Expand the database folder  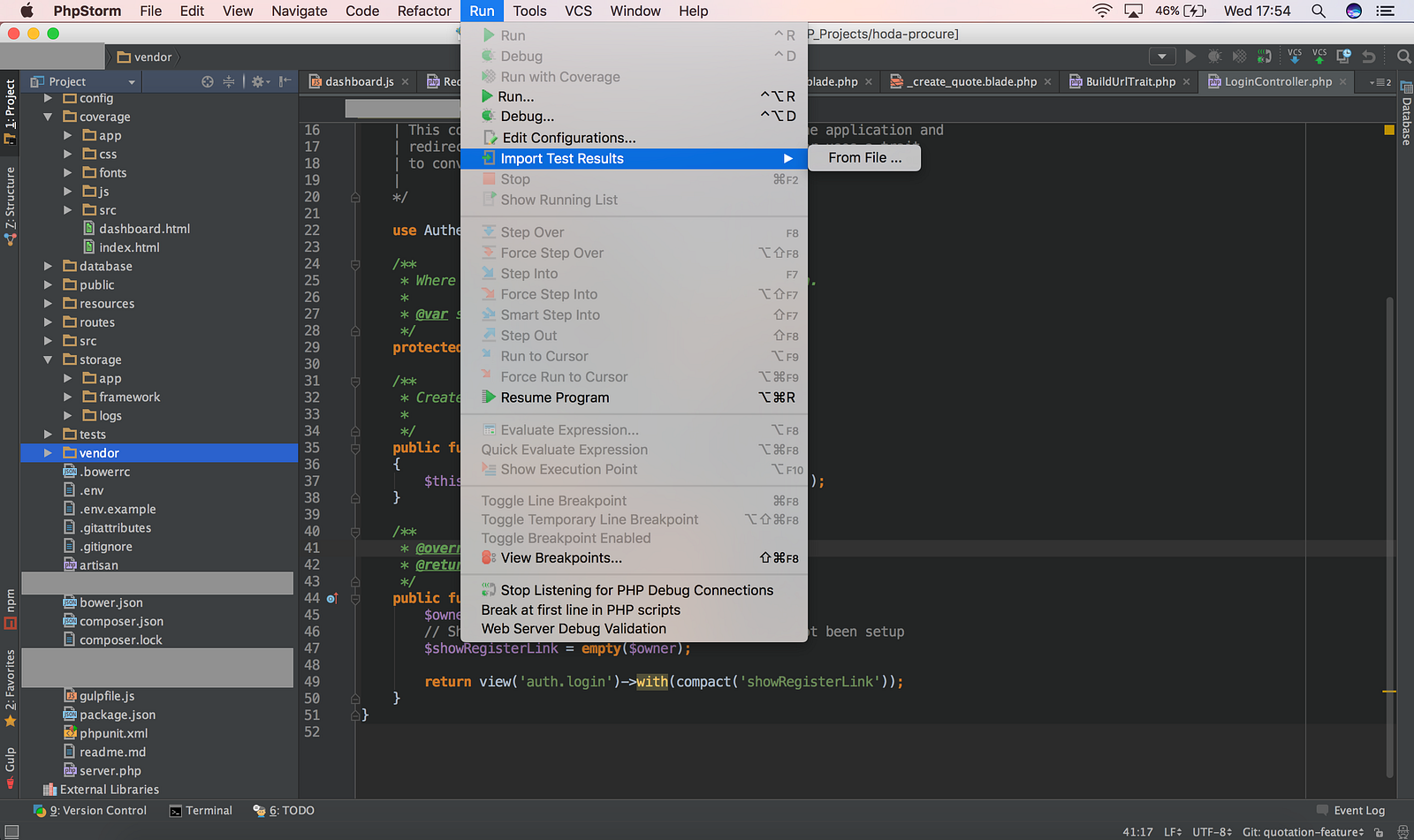[x=49, y=266]
